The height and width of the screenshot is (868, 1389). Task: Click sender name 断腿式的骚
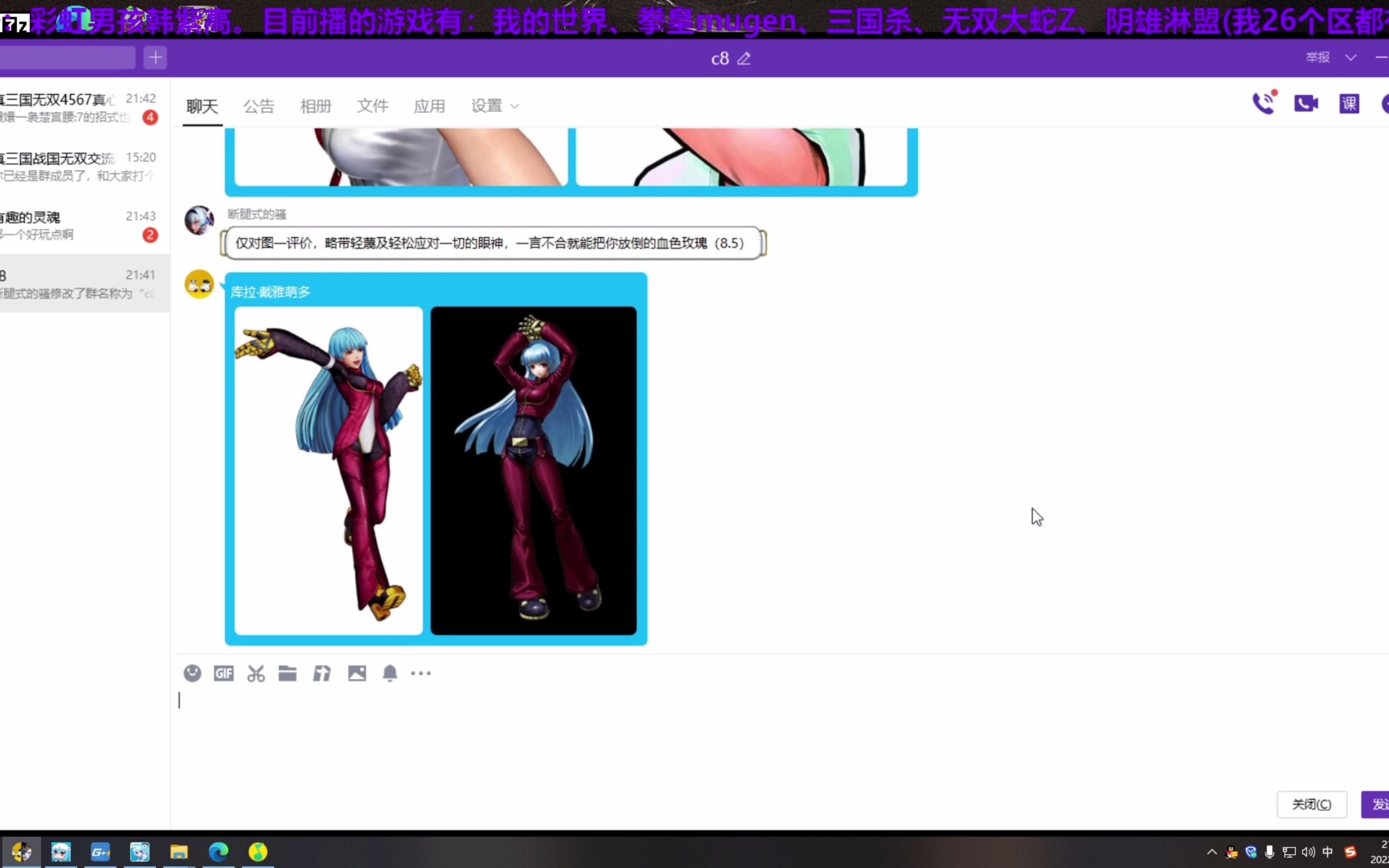[x=256, y=215]
